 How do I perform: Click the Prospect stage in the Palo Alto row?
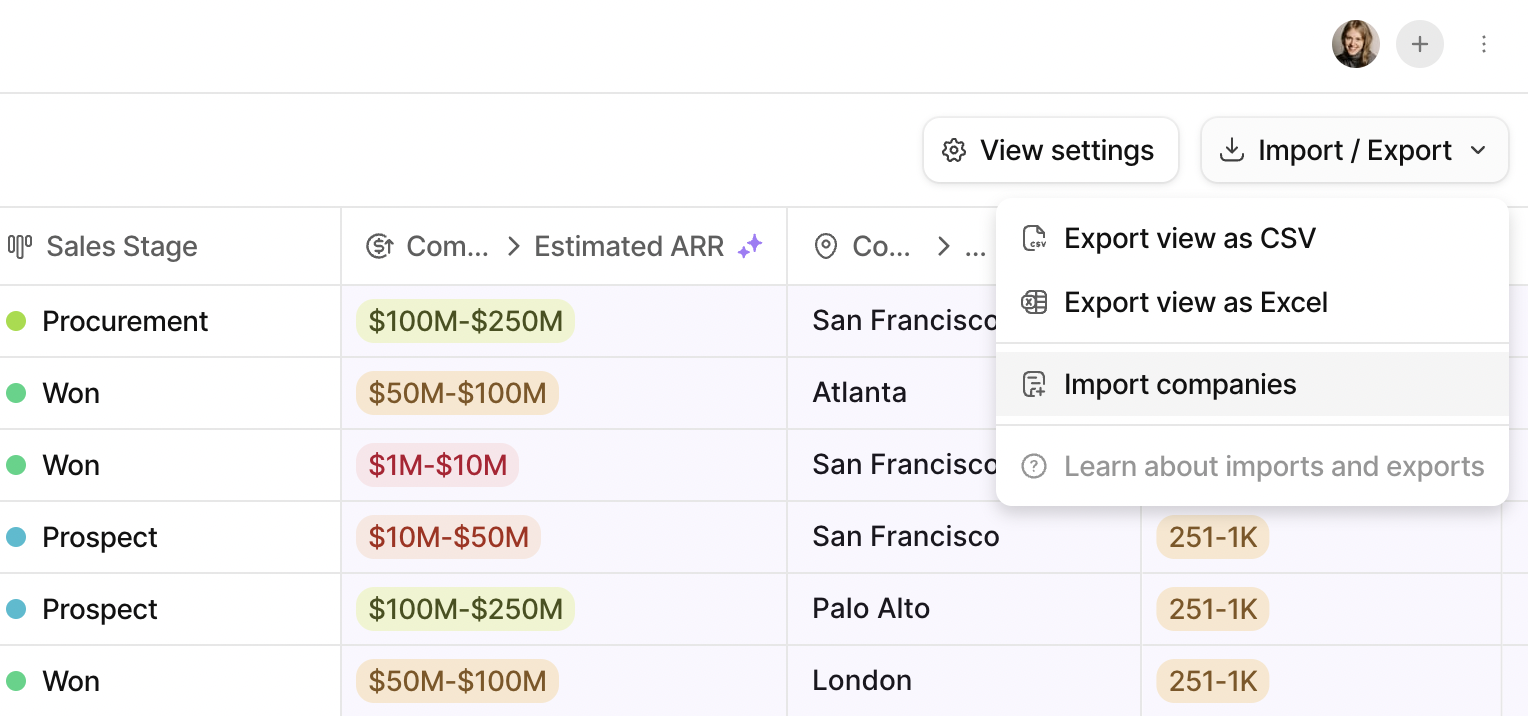100,609
